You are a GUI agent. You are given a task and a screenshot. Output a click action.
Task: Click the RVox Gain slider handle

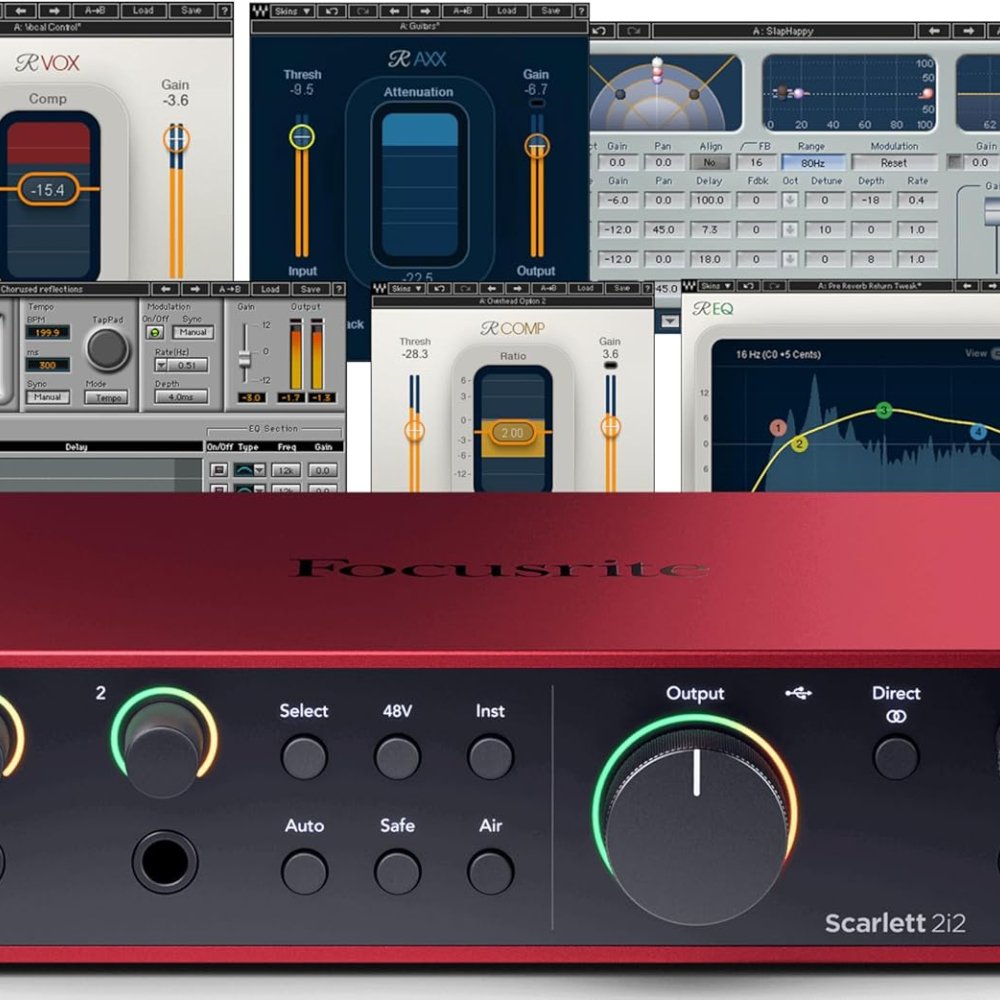176,138
